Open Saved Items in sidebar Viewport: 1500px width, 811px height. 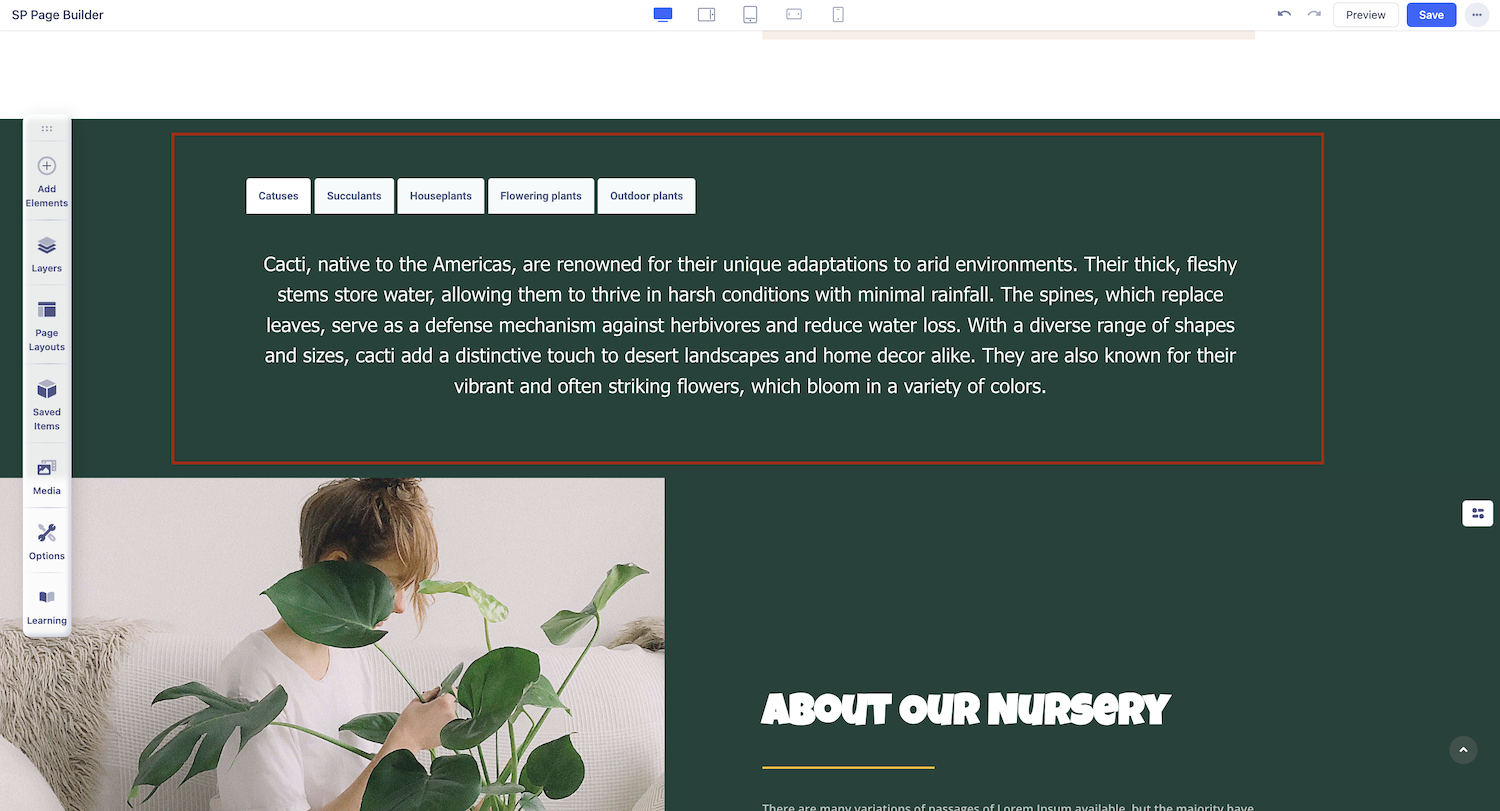click(47, 405)
